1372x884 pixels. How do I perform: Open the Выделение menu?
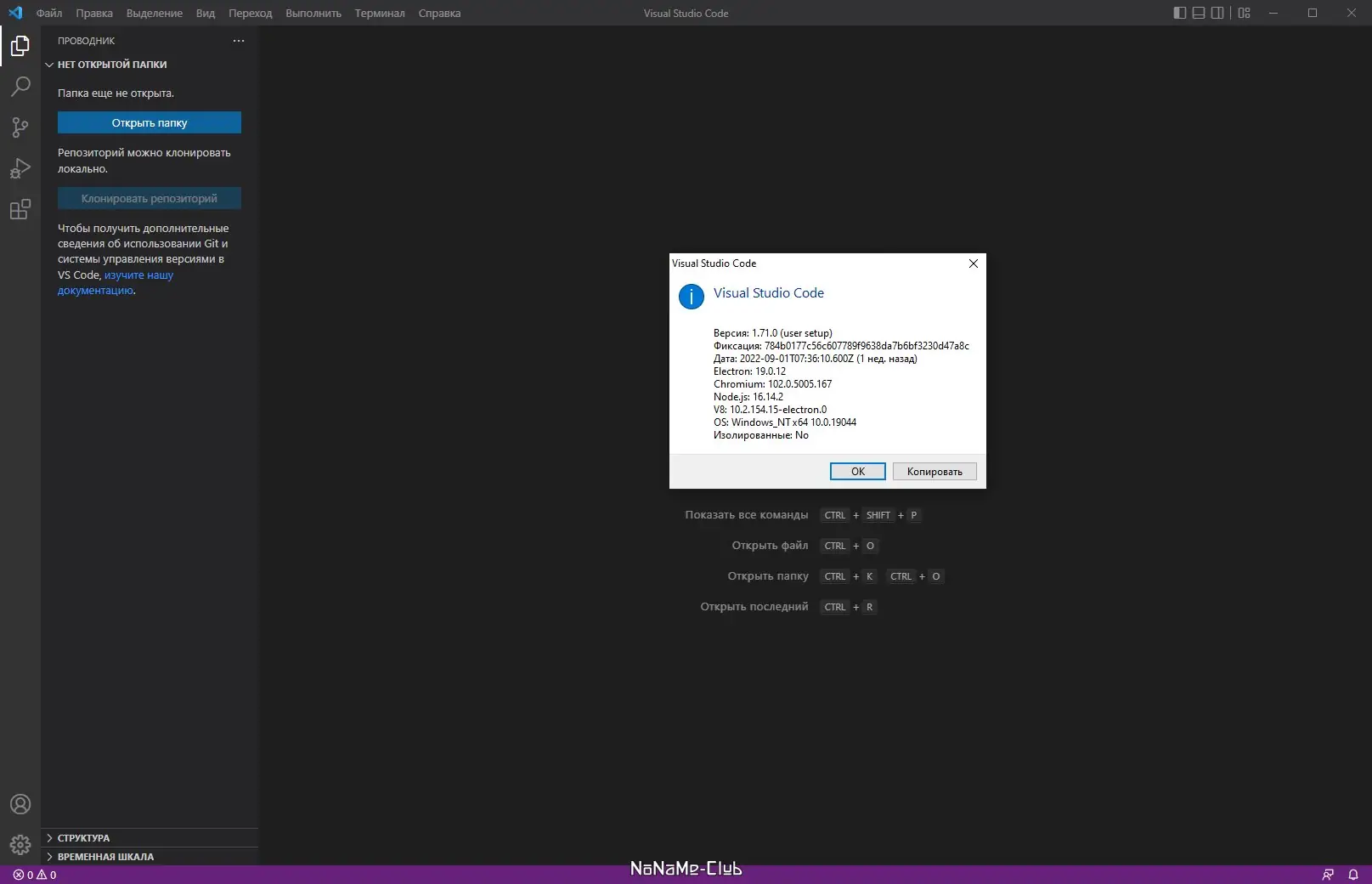pos(155,13)
